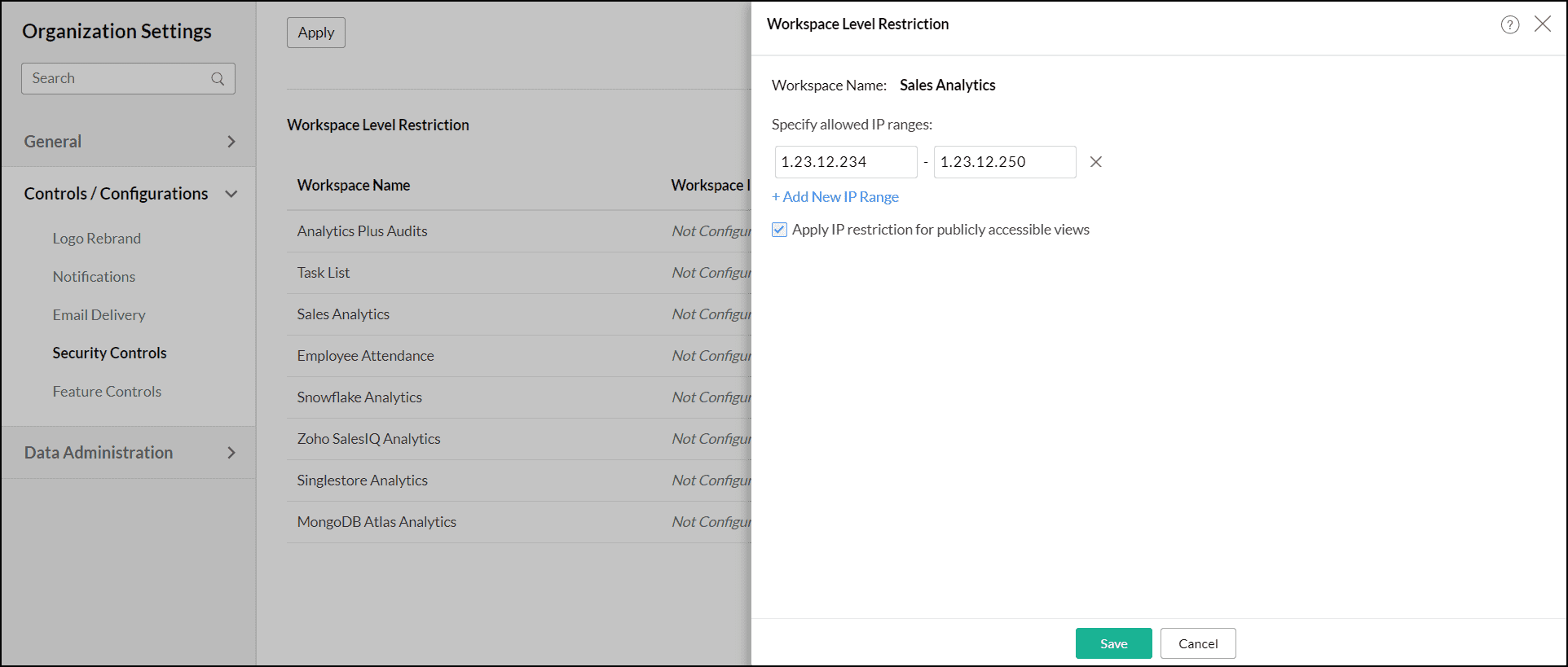Open Logo Rebrand settings
1568x667 pixels.
97,239
